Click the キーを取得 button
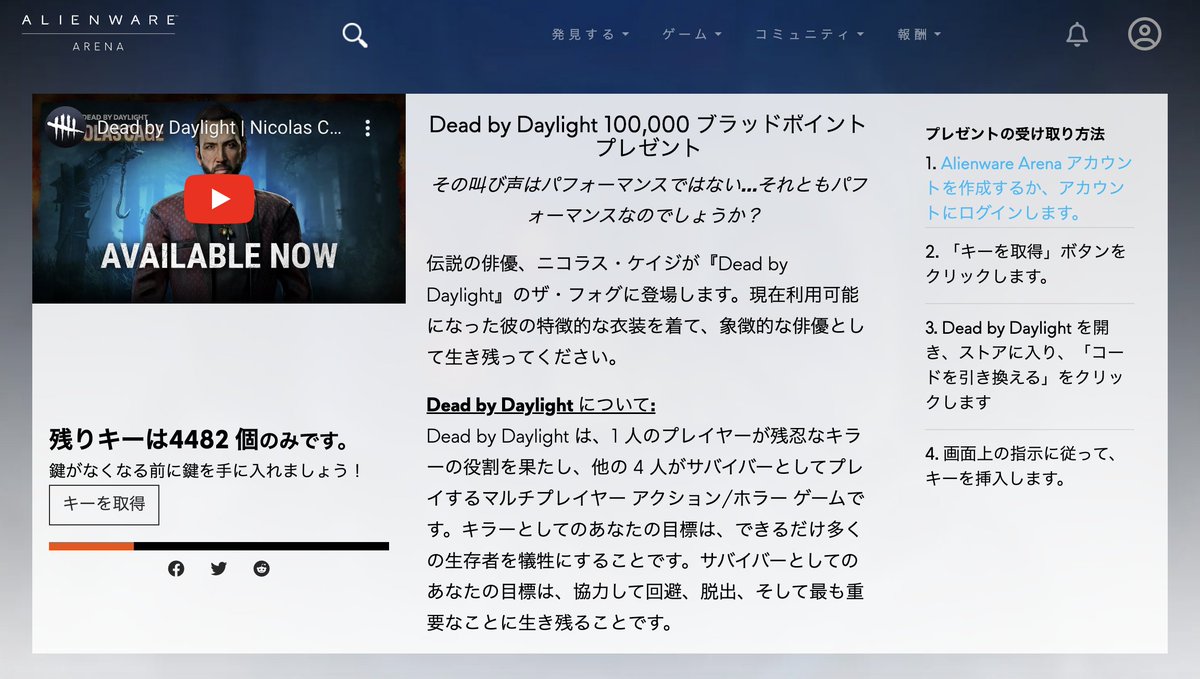The image size is (1200, 679). click(x=104, y=504)
